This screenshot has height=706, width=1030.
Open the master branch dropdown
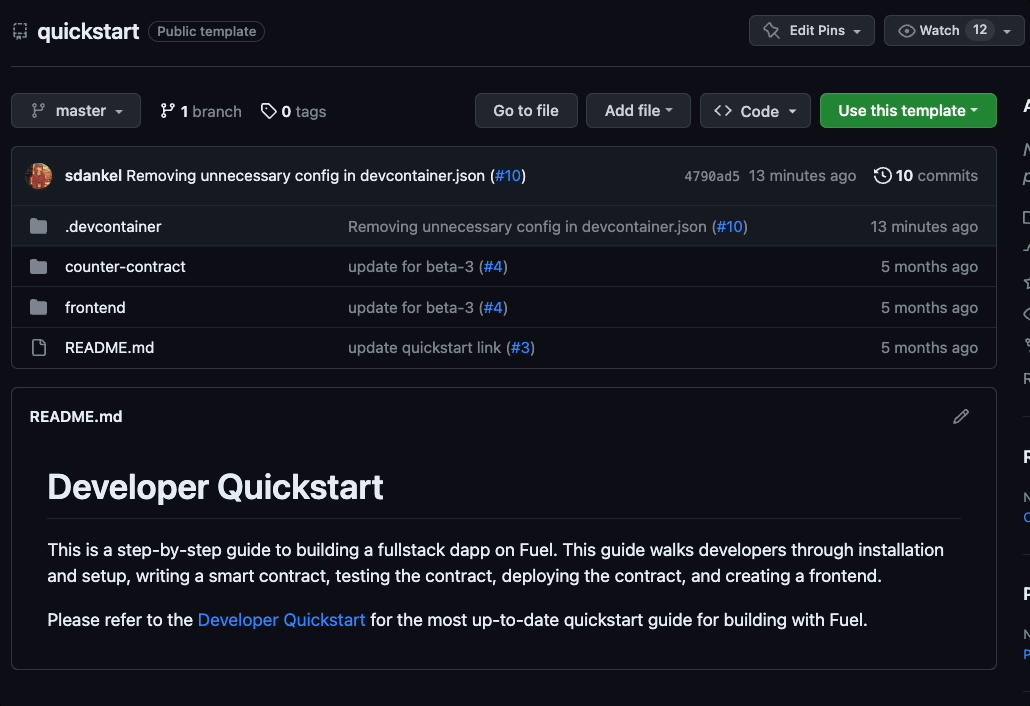tap(75, 111)
